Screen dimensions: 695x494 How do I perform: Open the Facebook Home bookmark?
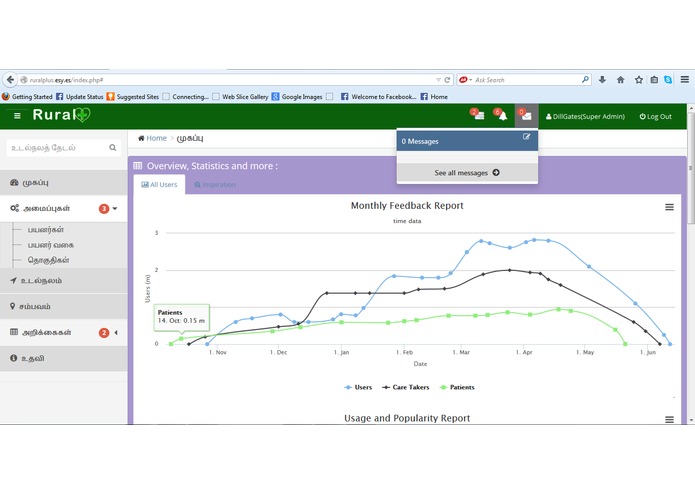point(434,97)
